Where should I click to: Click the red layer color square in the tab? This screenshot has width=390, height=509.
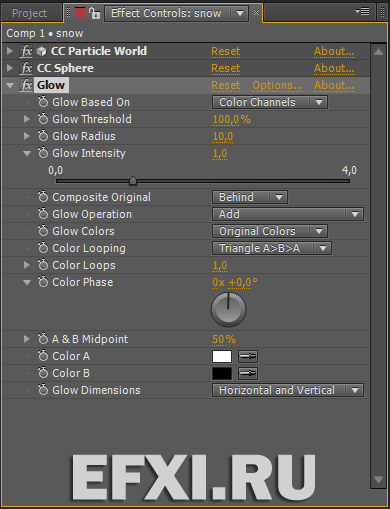pyautogui.click(x=80, y=13)
